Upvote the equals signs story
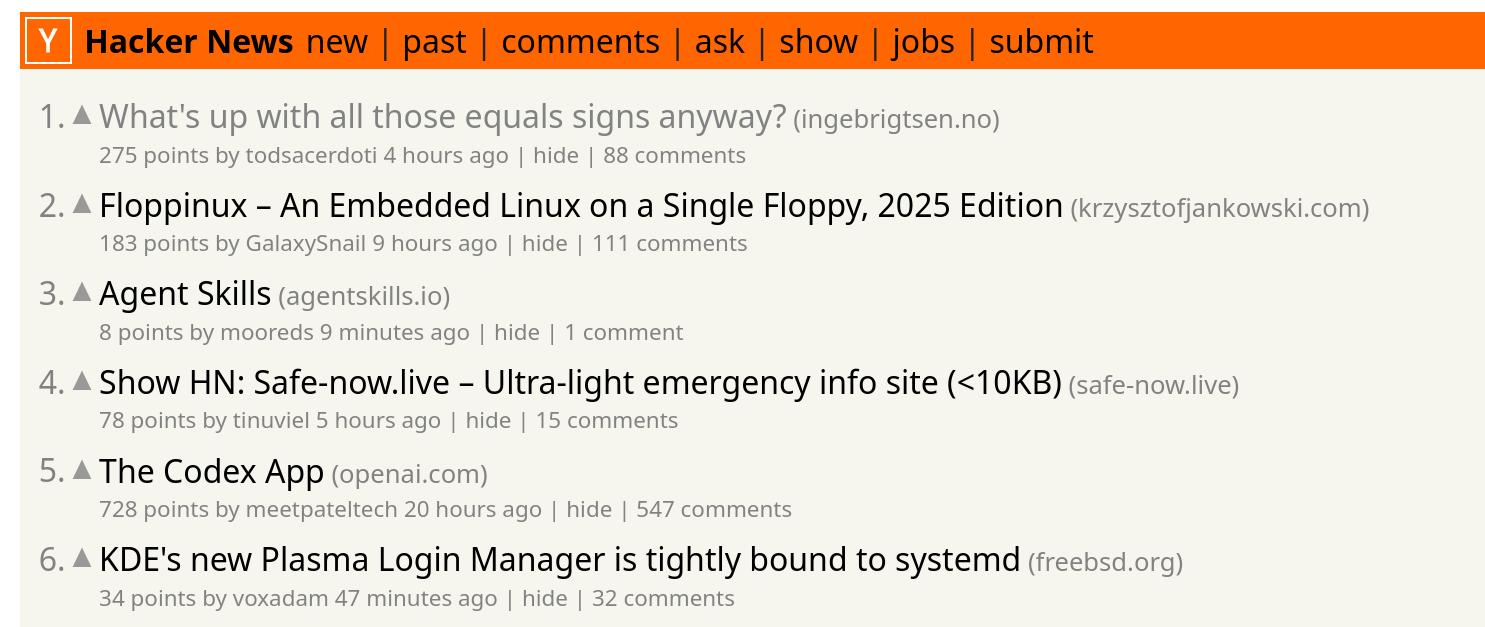The image size is (1485, 627). tap(83, 116)
